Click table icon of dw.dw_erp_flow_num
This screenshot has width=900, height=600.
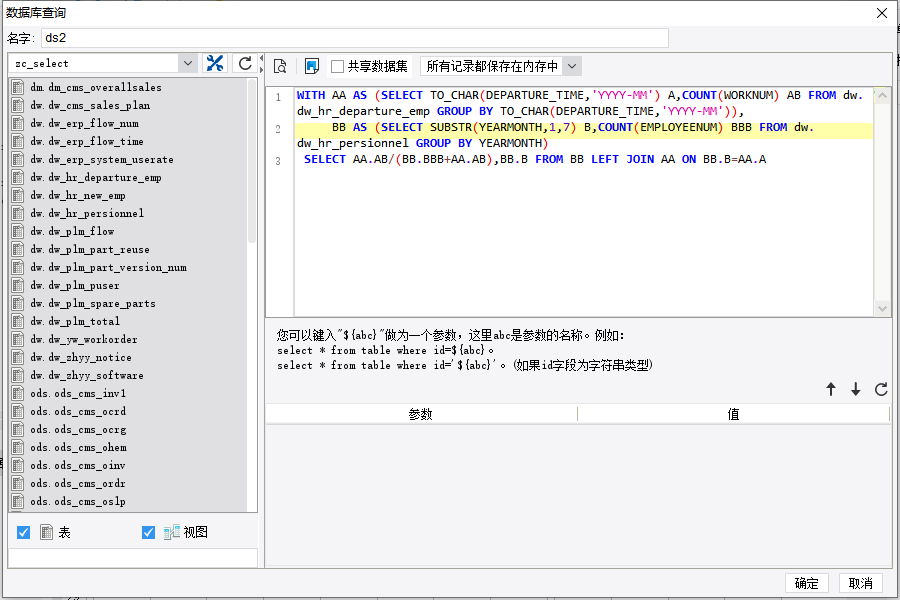(18, 123)
